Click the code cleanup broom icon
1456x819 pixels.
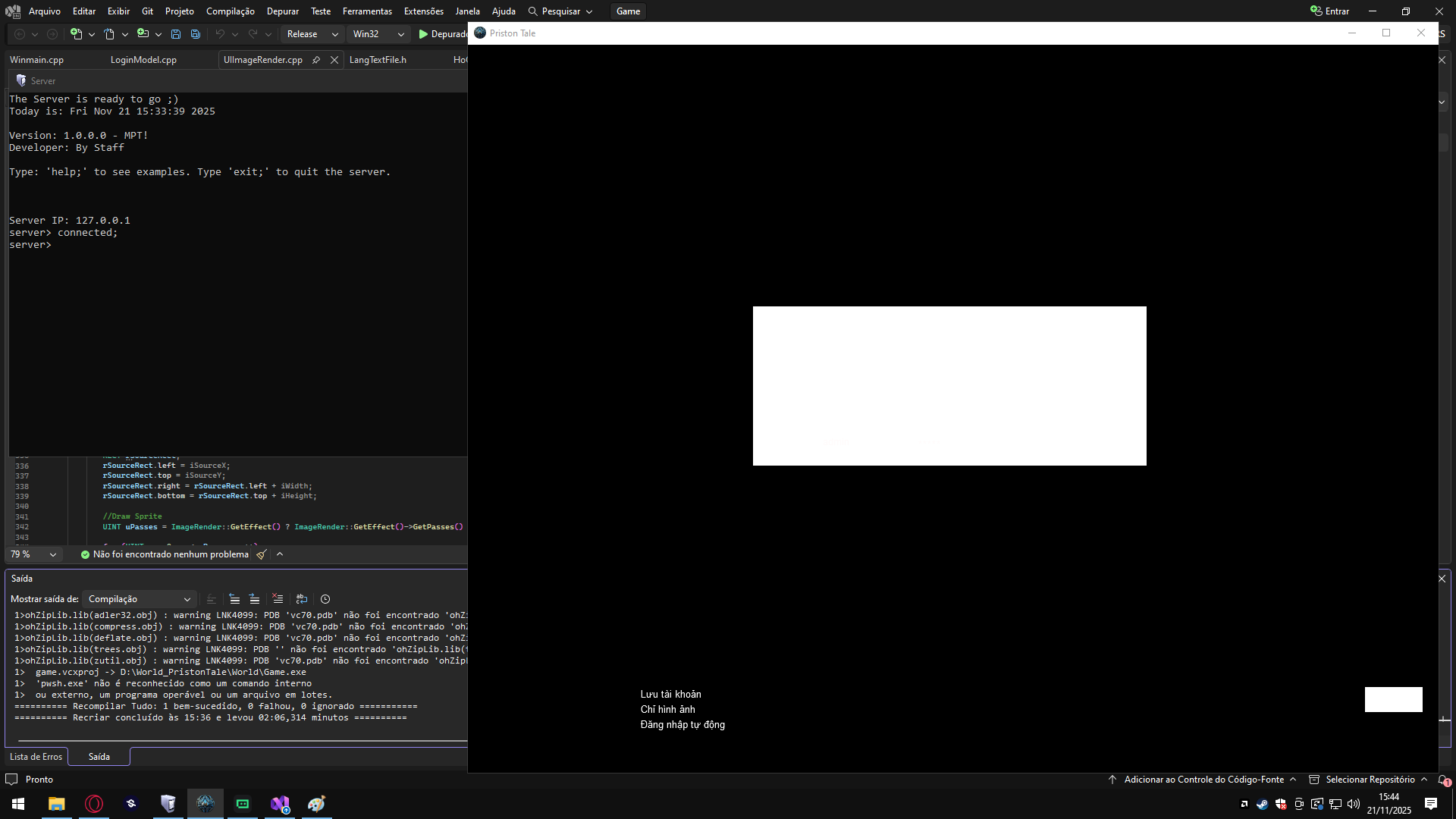coord(262,554)
